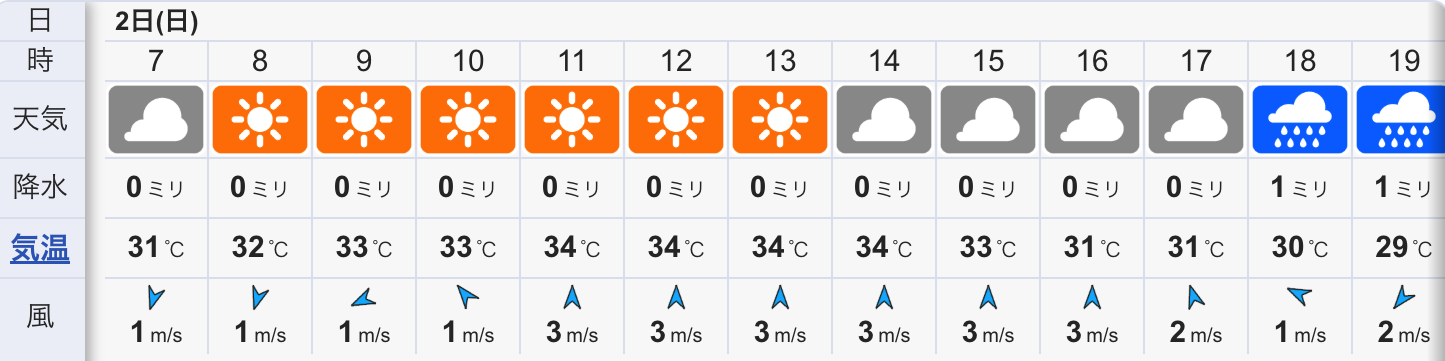
Task: Click the sunny weather icon at 12 o'clock
Action: (x=676, y=120)
